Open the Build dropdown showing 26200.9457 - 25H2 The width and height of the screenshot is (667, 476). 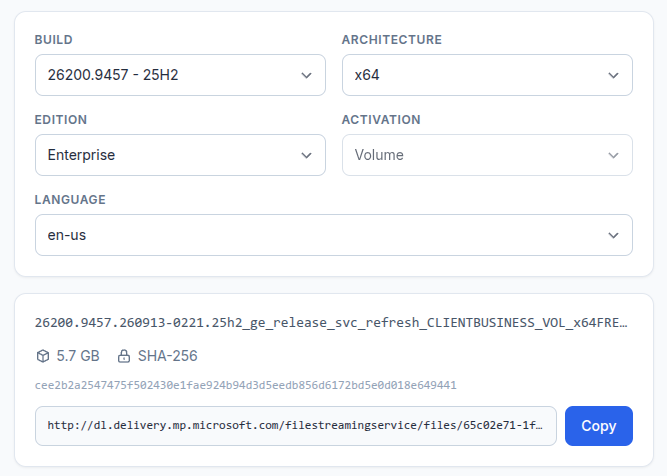[x=180, y=75]
